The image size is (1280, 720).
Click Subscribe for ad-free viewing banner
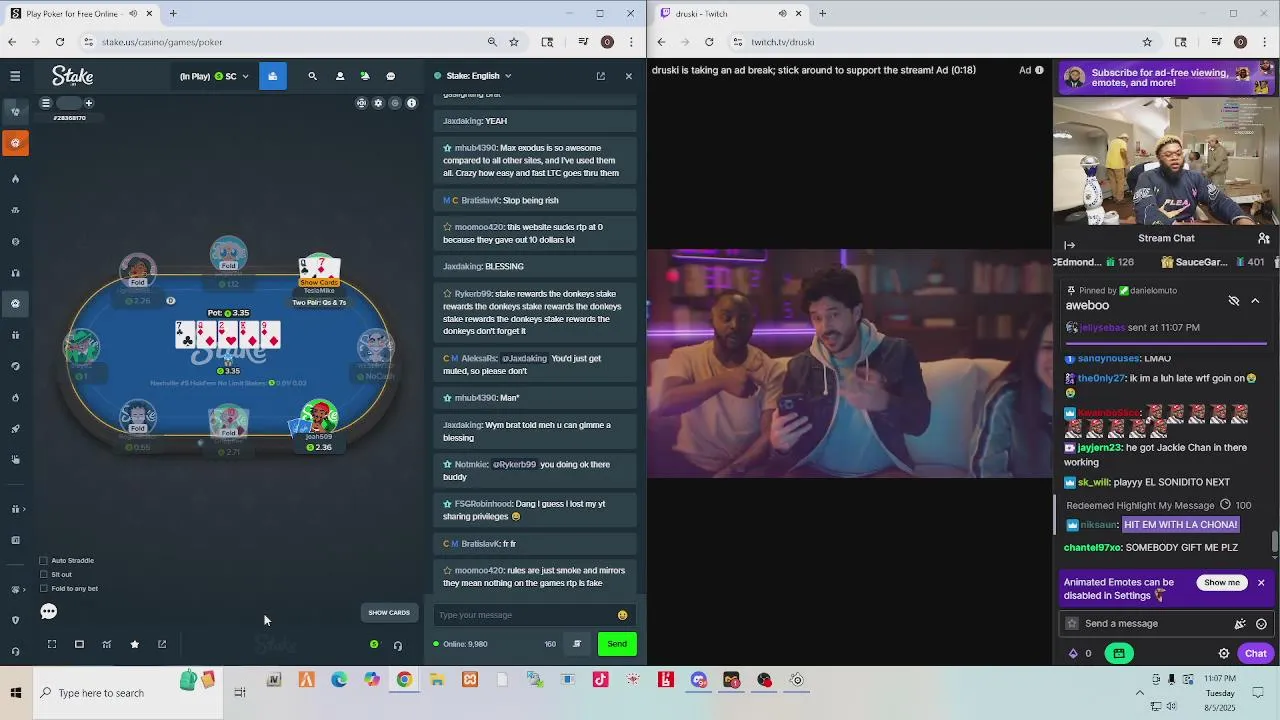pos(1166,77)
